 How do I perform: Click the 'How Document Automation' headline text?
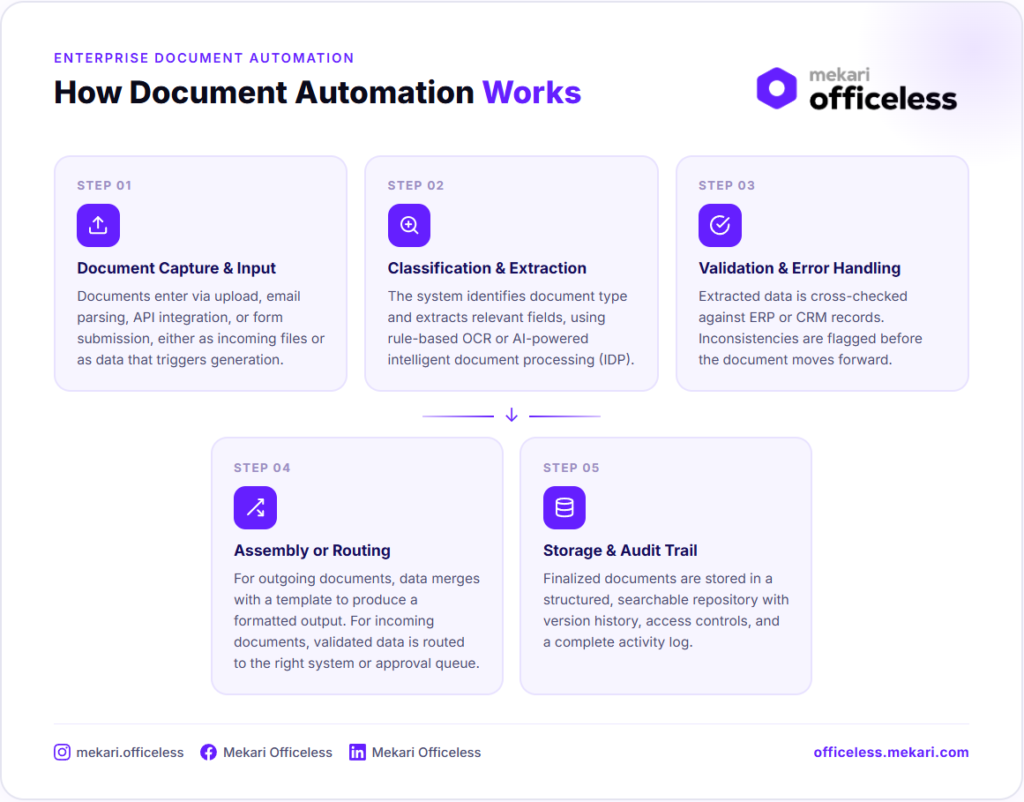click(264, 92)
